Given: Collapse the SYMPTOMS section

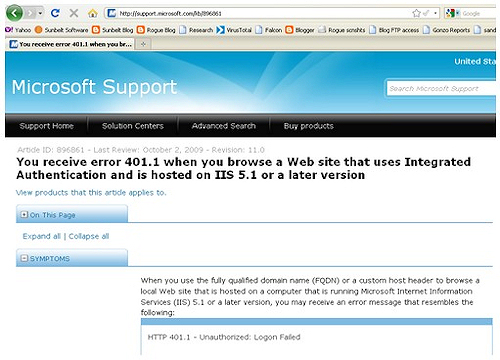Looking at the screenshot, I should point(24,258).
